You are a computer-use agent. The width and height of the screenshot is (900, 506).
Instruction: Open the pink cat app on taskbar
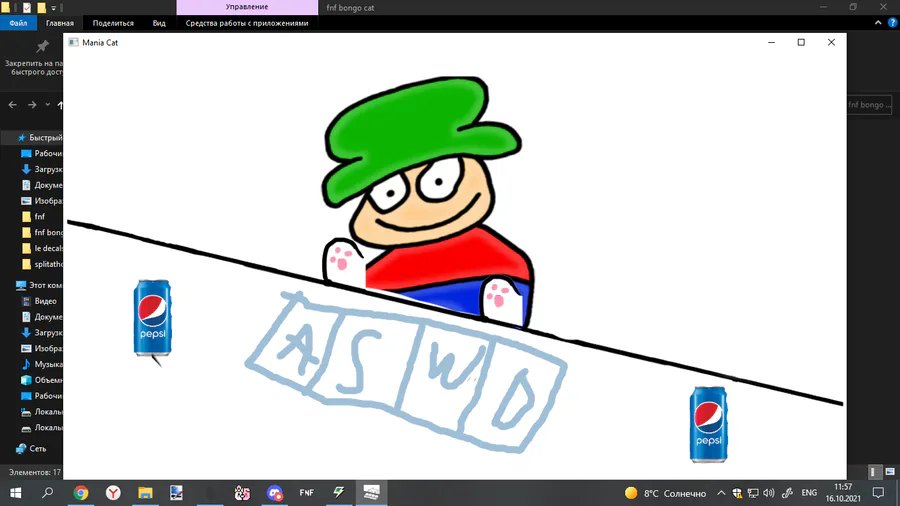pyautogui.click(x=242, y=493)
